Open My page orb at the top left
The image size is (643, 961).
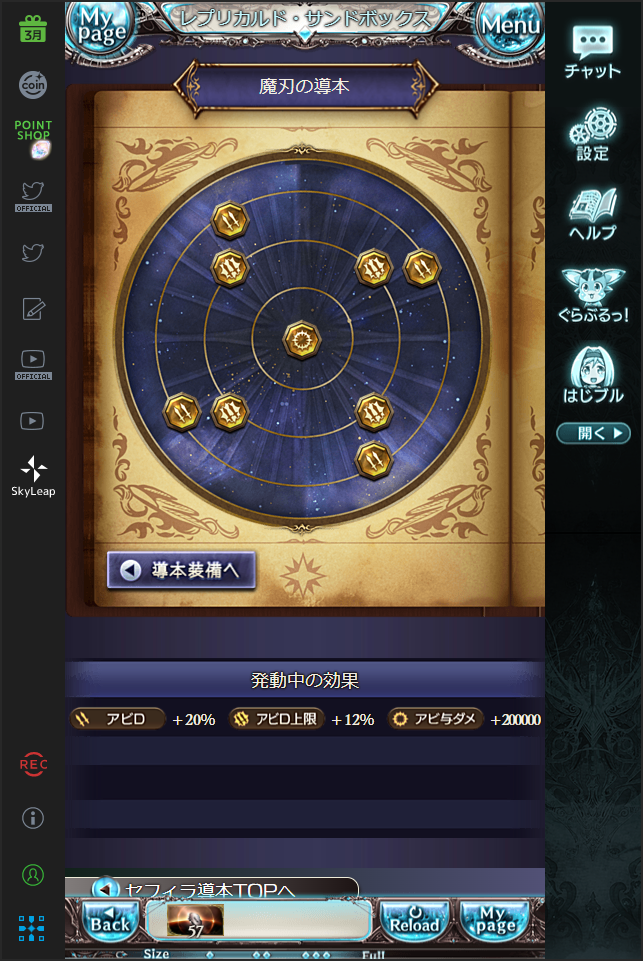click(x=101, y=28)
